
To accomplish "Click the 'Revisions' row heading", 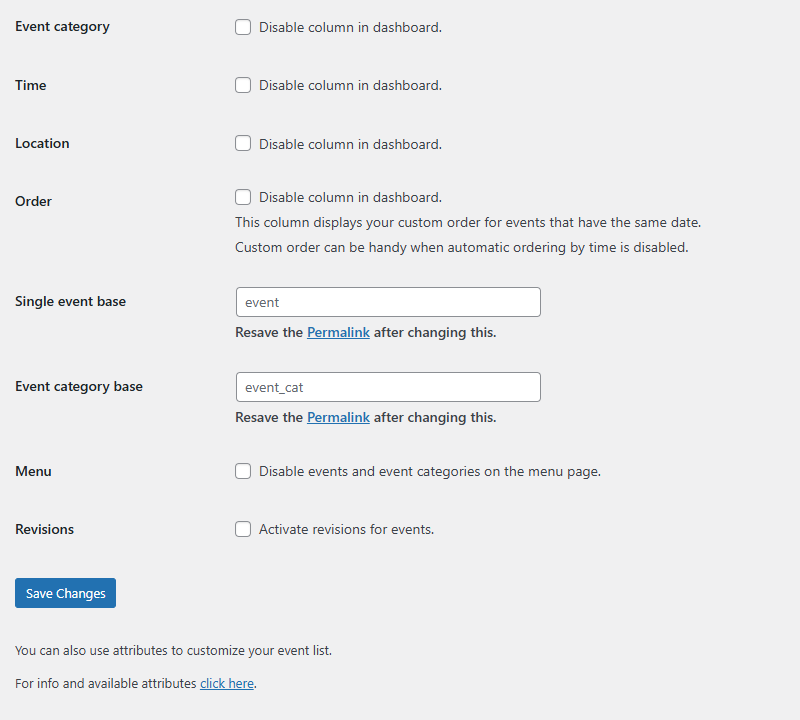I will (44, 529).
